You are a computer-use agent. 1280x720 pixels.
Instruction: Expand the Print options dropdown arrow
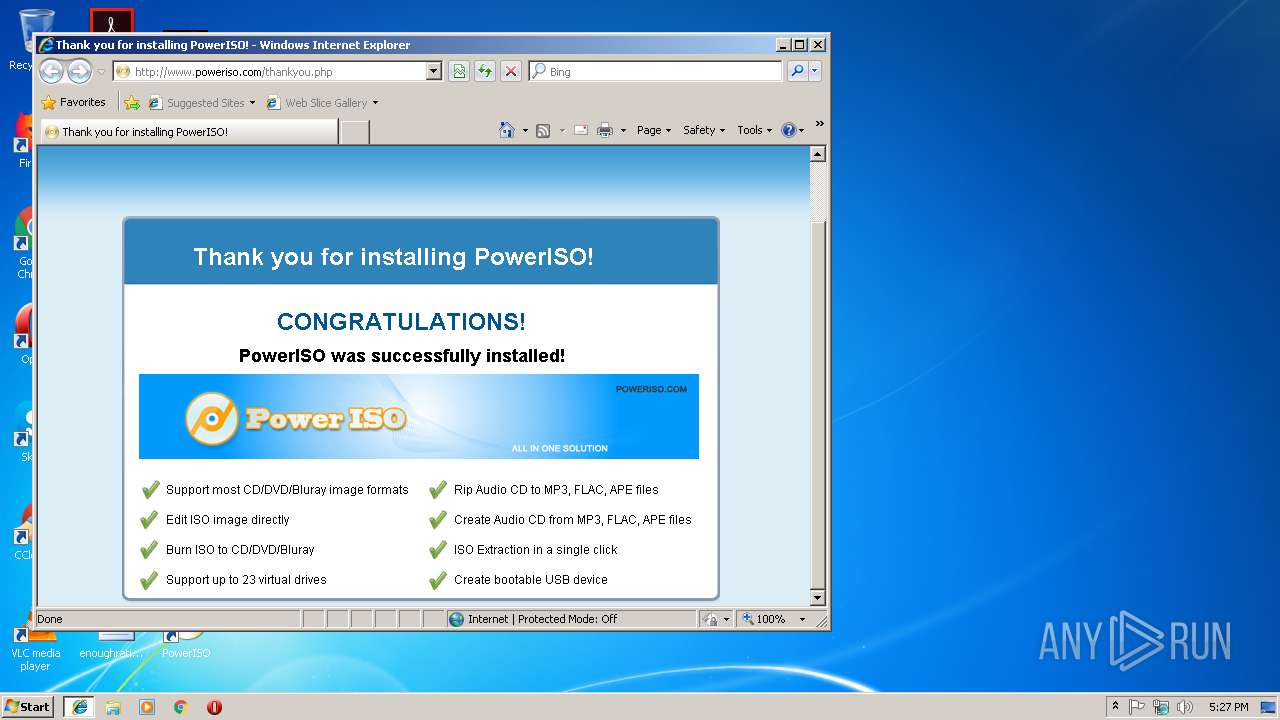pyautogui.click(x=623, y=131)
